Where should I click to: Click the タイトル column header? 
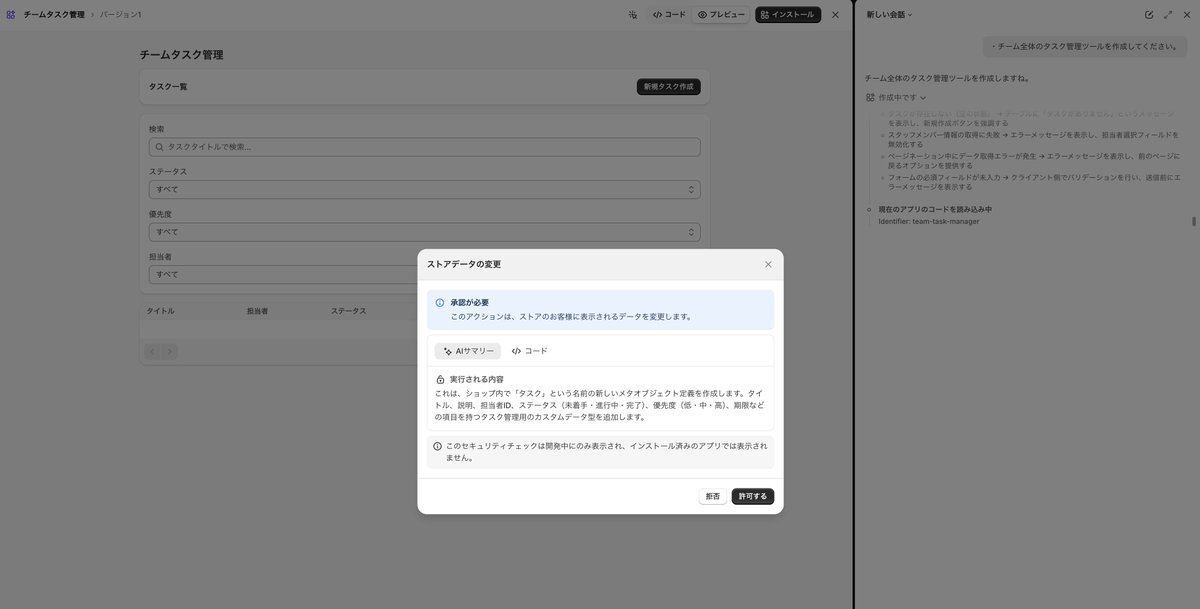point(160,311)
